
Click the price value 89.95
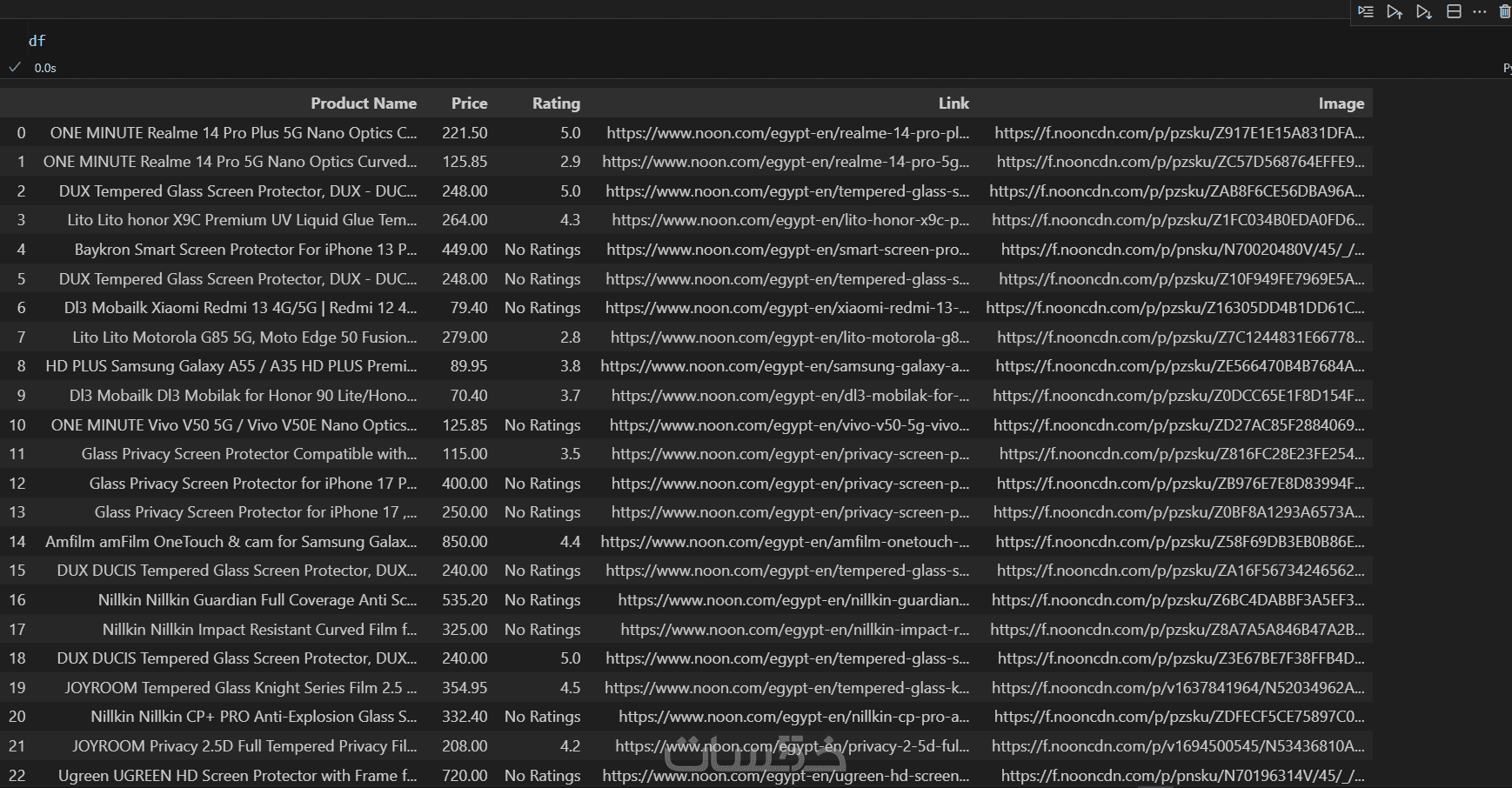click(469, 366)
